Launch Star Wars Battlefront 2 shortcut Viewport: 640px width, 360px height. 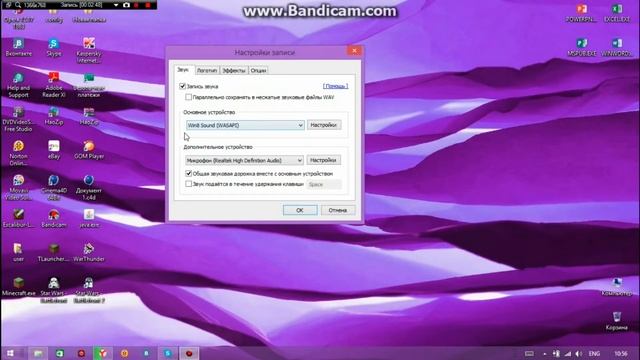coord(89,291)
